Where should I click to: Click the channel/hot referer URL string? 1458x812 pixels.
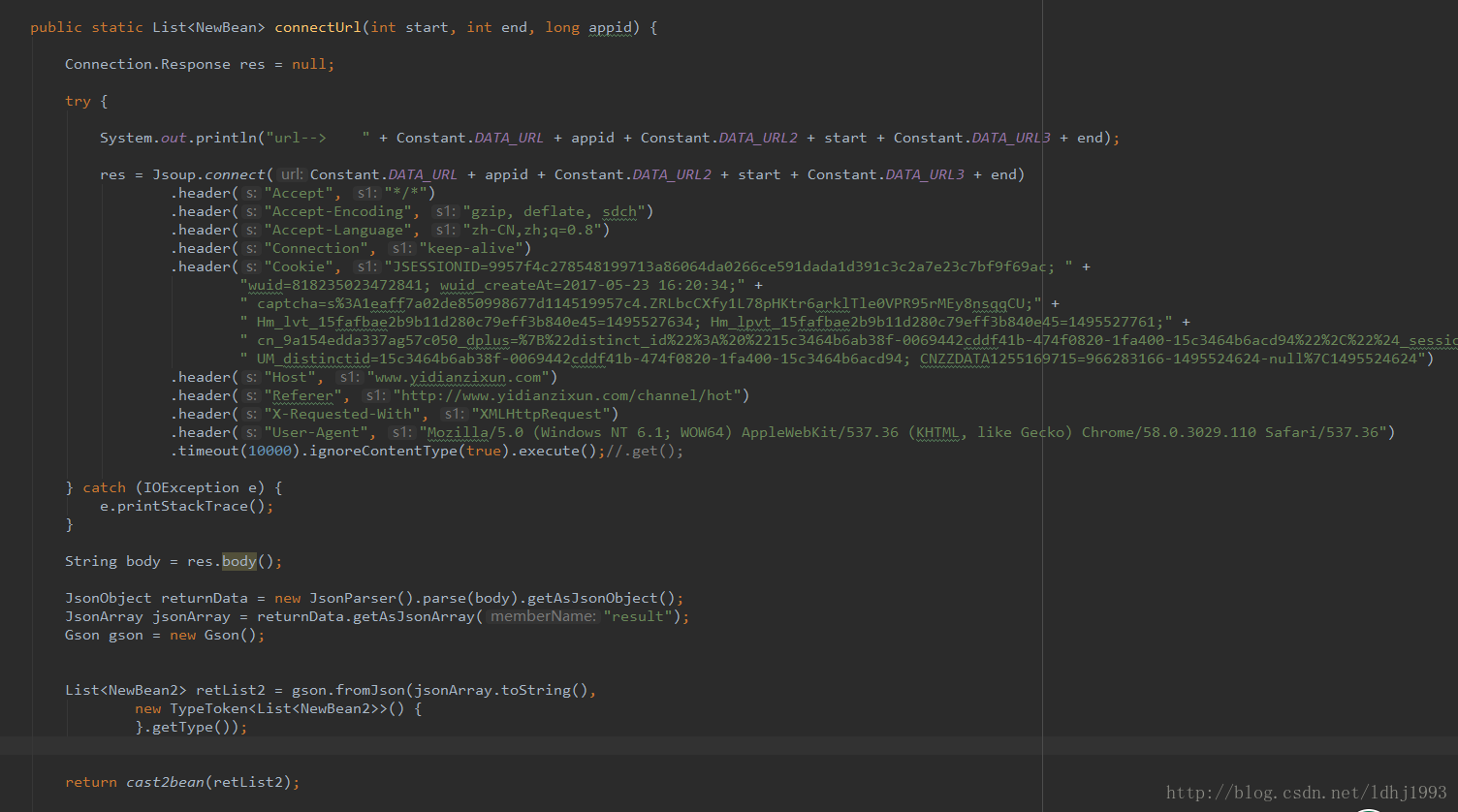coord(567,395)
